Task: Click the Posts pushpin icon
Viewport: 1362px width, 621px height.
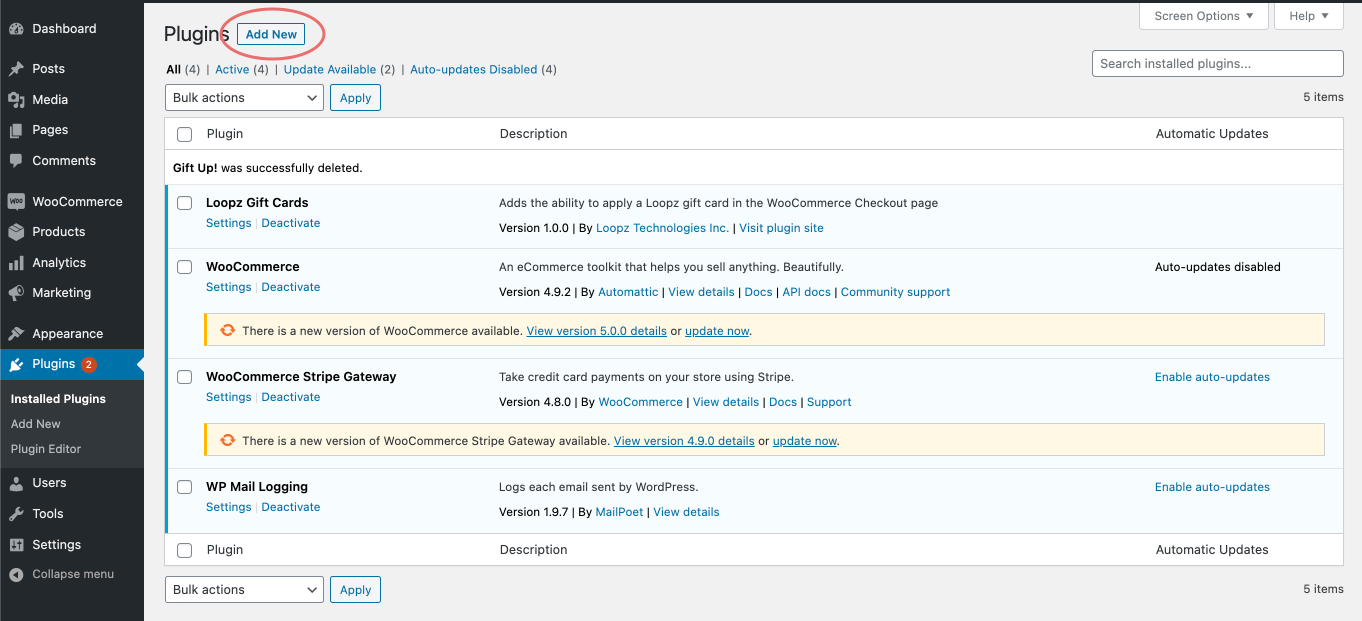Action: click(16, 69)
